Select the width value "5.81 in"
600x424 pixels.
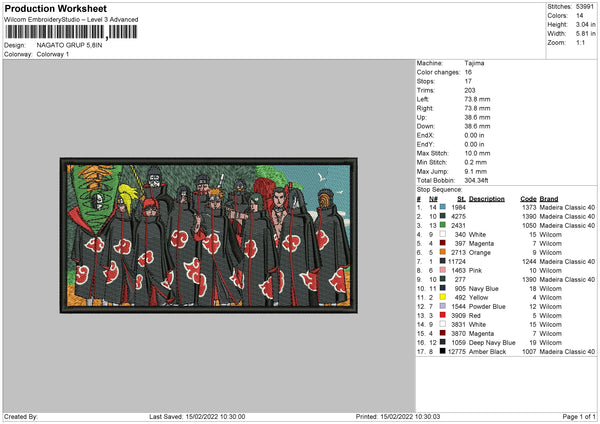pyautogui.click(x=585, y=34)
